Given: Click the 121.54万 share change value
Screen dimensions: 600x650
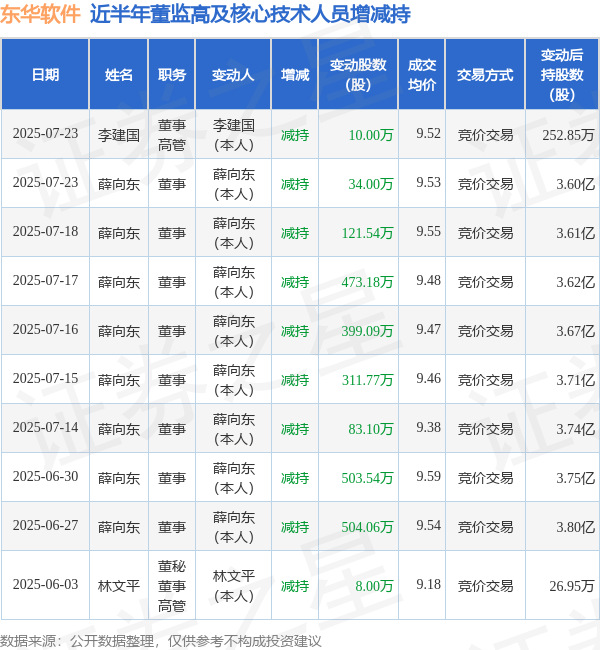Looking at the screenshot, I should [x=367, y=233].
